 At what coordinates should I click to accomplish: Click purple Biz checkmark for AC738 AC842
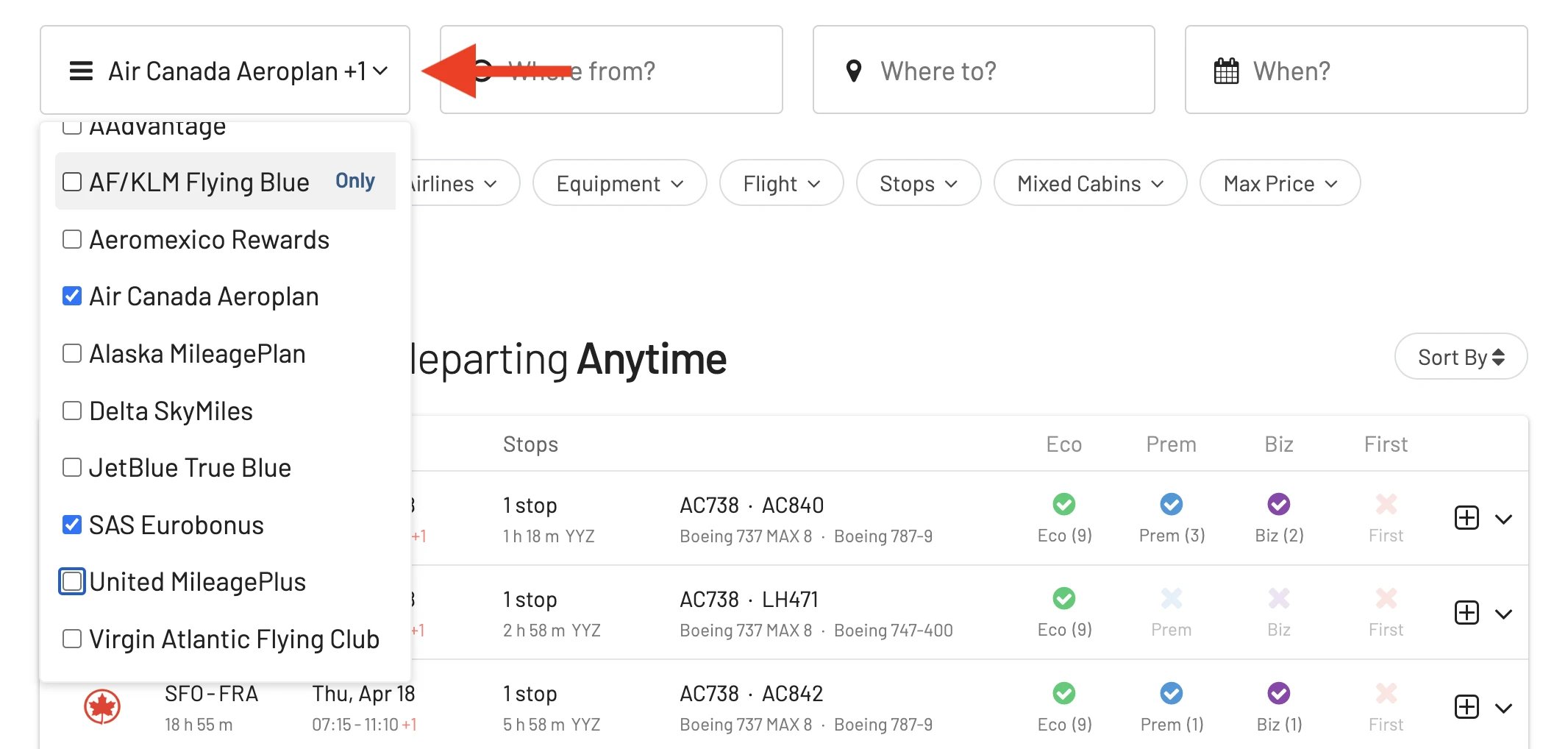pos(1279,693)
